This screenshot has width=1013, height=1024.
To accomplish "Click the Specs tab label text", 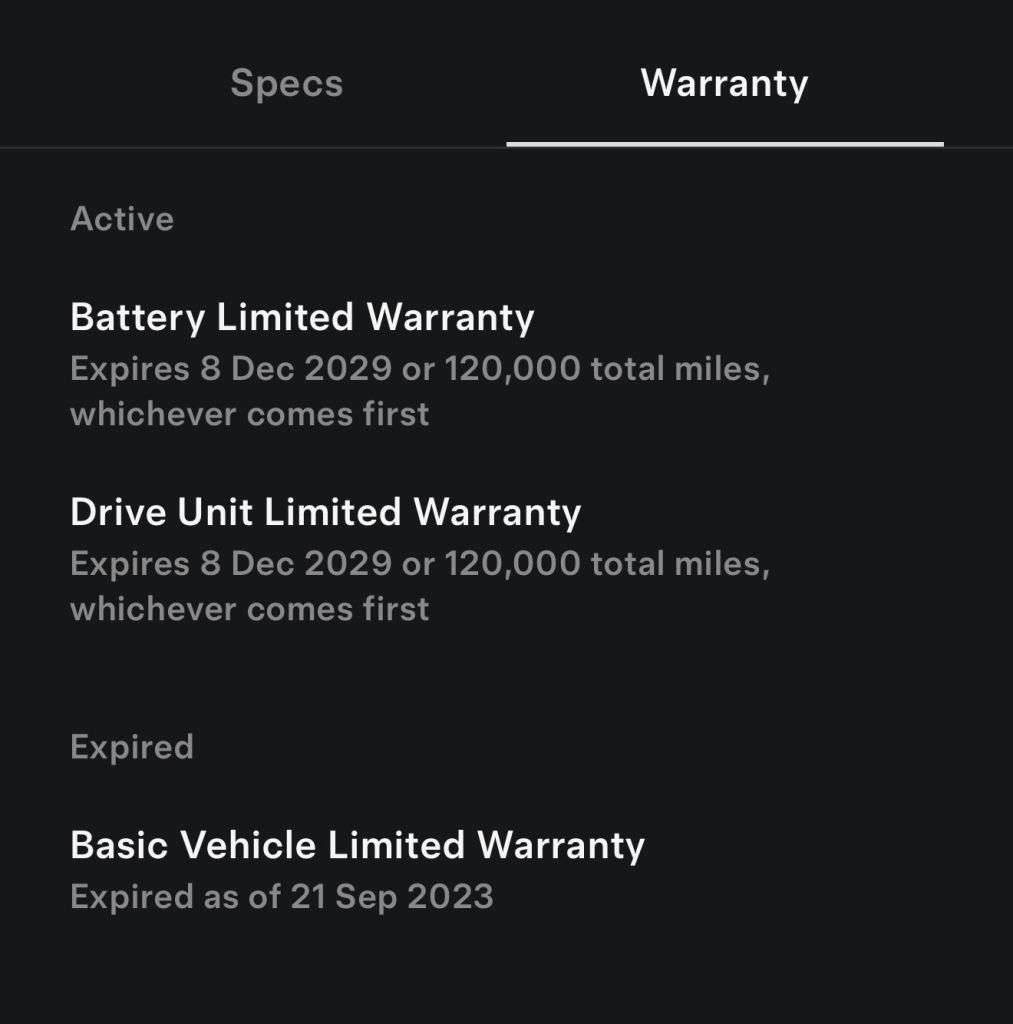I will 285,84.
